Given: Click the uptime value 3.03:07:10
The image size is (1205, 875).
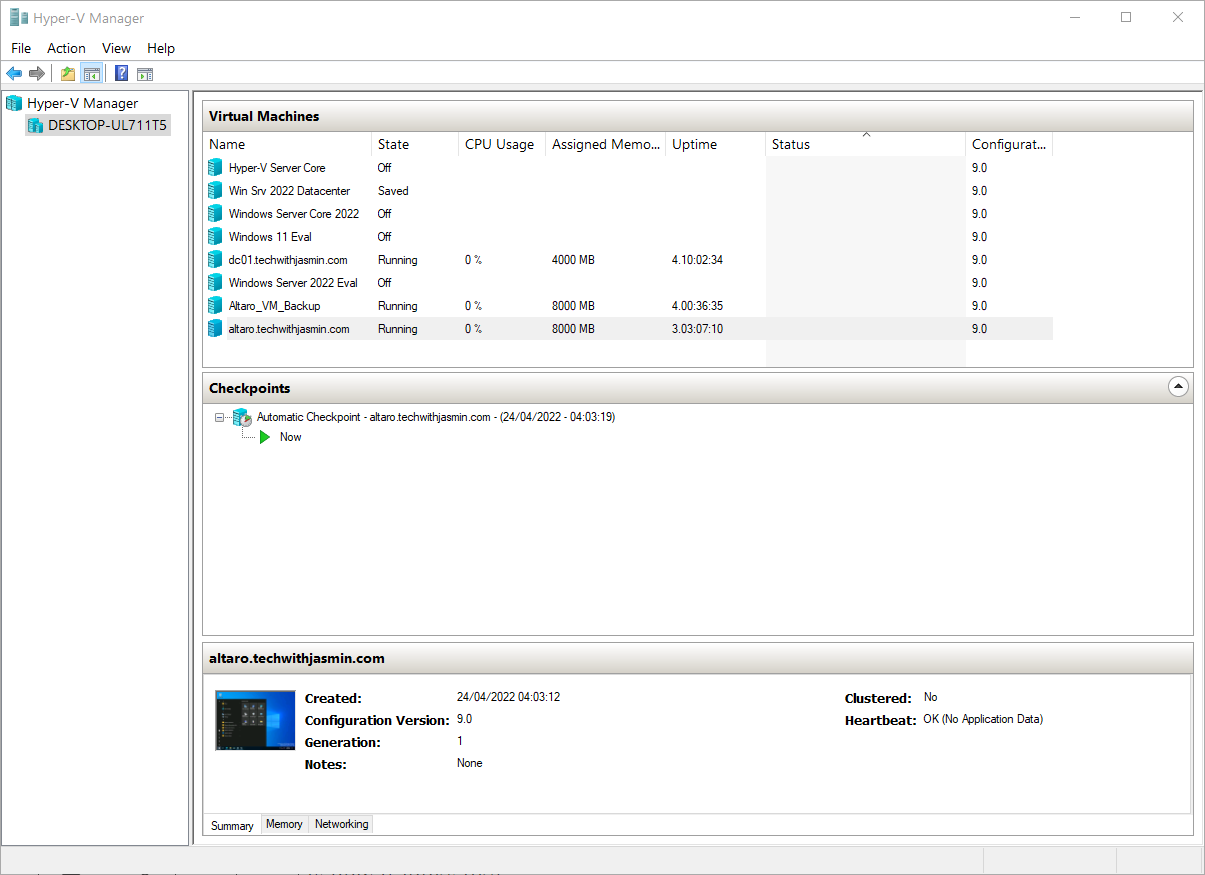Looking at the screenshot, I should pos(697,329).
